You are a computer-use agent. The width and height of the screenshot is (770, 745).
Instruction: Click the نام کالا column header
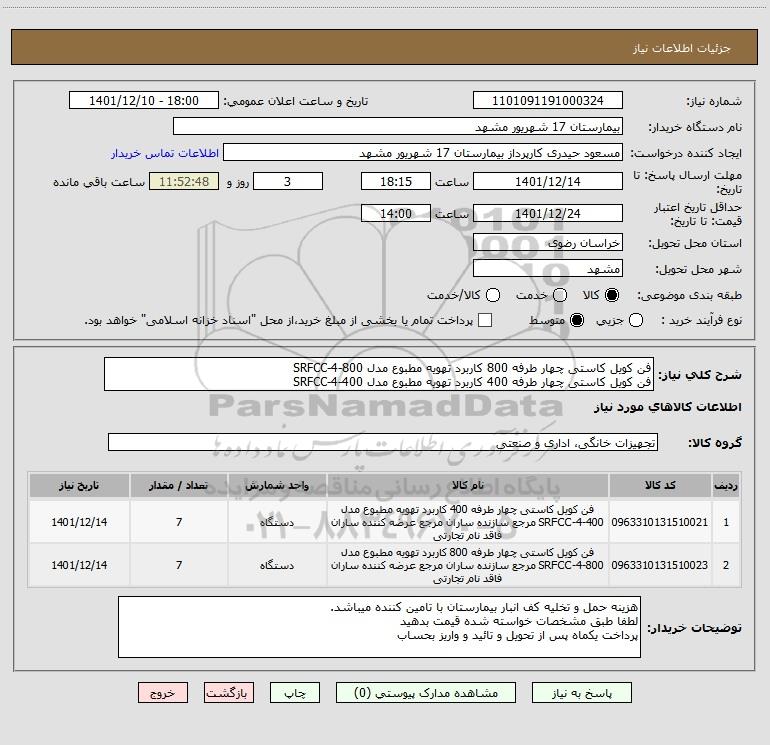[x=468, y=485]
